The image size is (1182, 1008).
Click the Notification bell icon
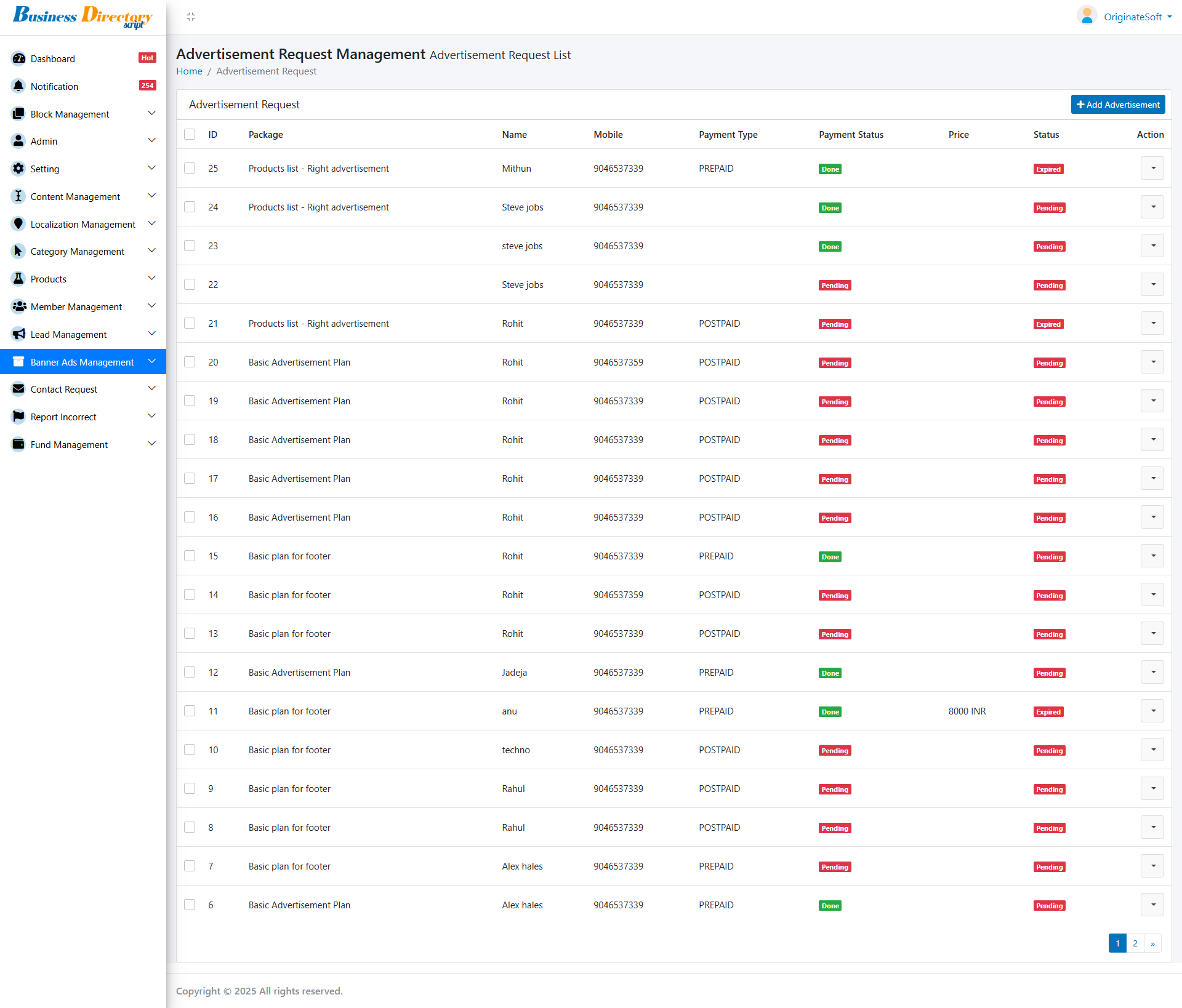pos(18,86)
